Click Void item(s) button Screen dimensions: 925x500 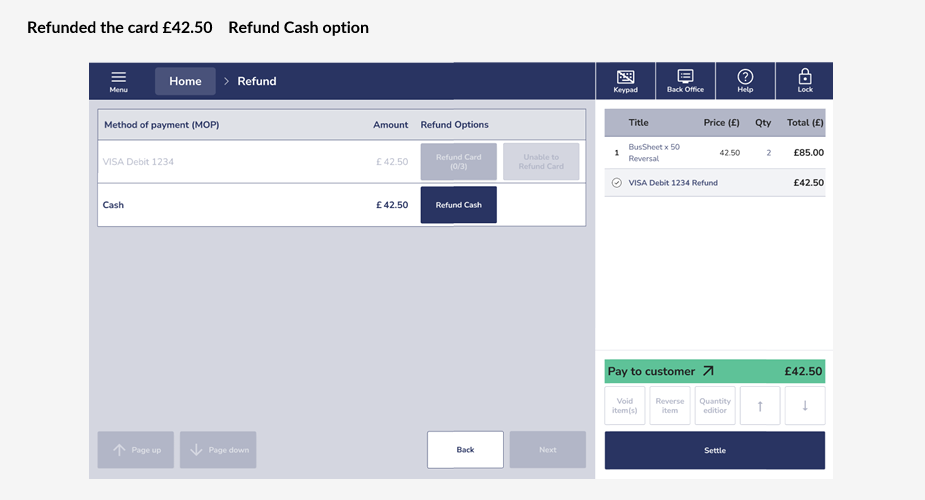click(x=624, y=406)
